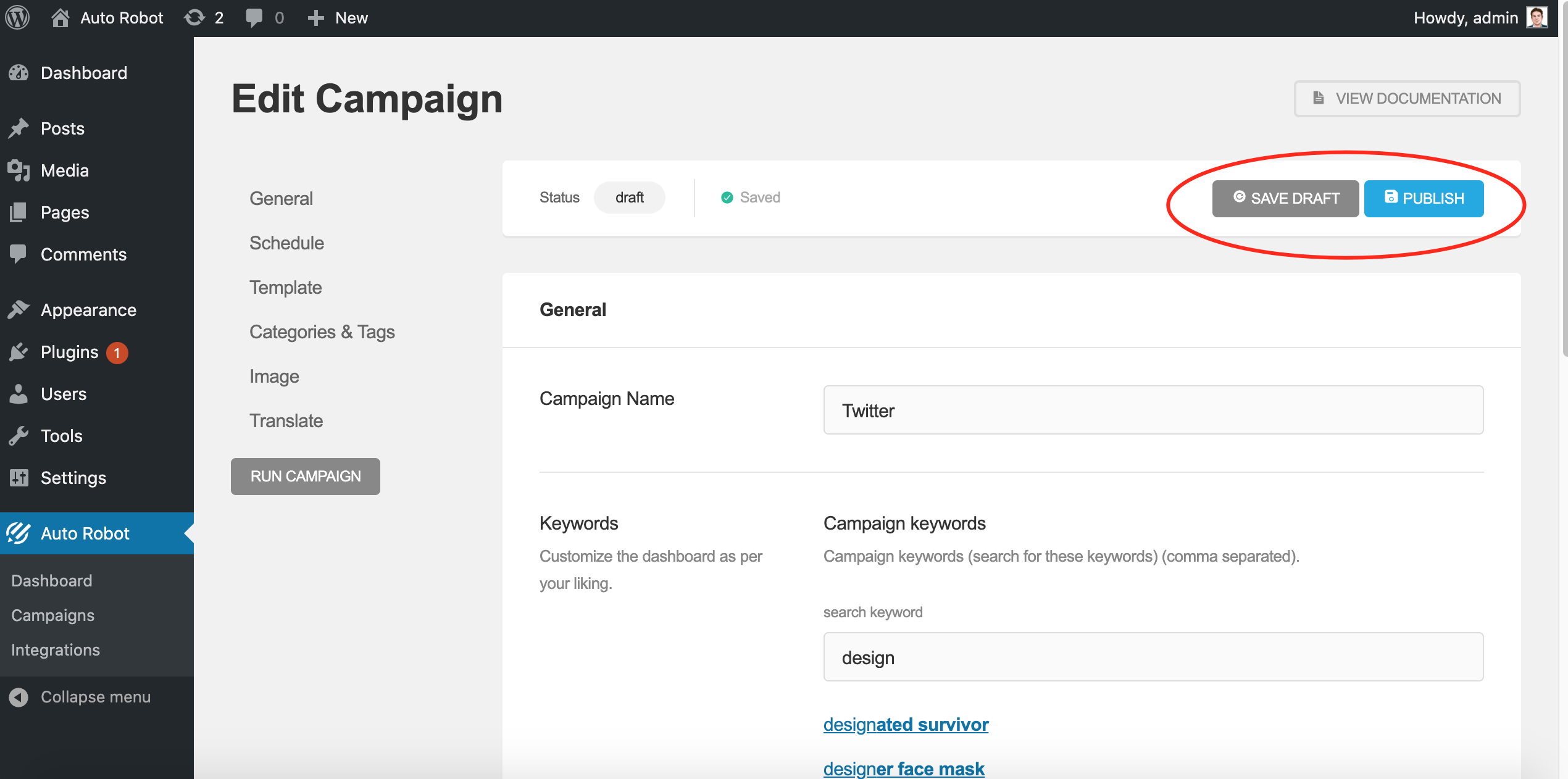Follow the designated survivor suggestion link
Screen dimensions: 1568x779
pos(906,724)
